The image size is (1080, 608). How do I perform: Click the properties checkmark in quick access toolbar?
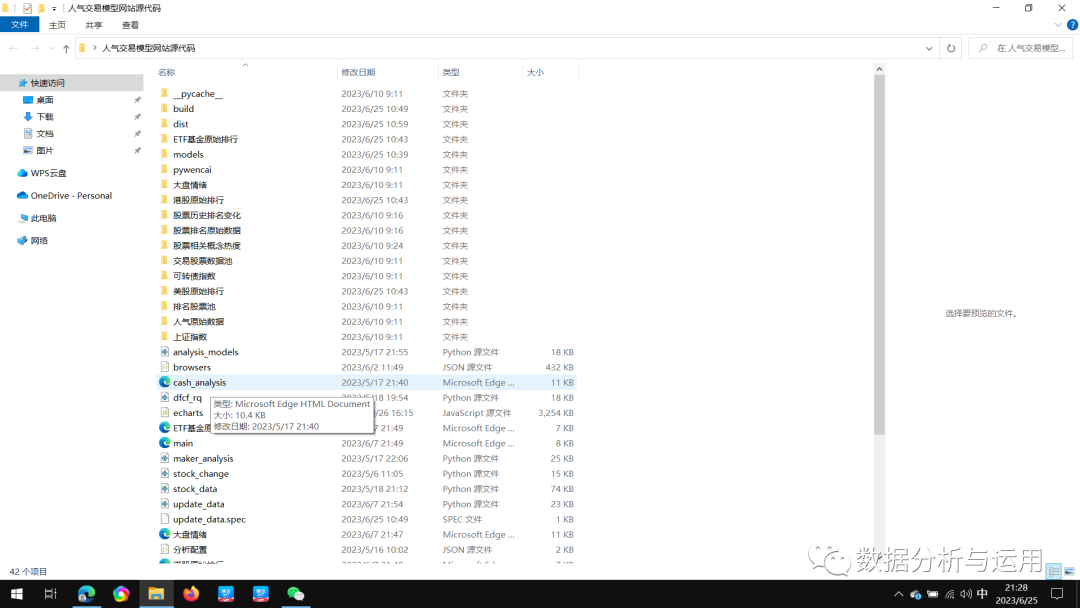[27, 8]
